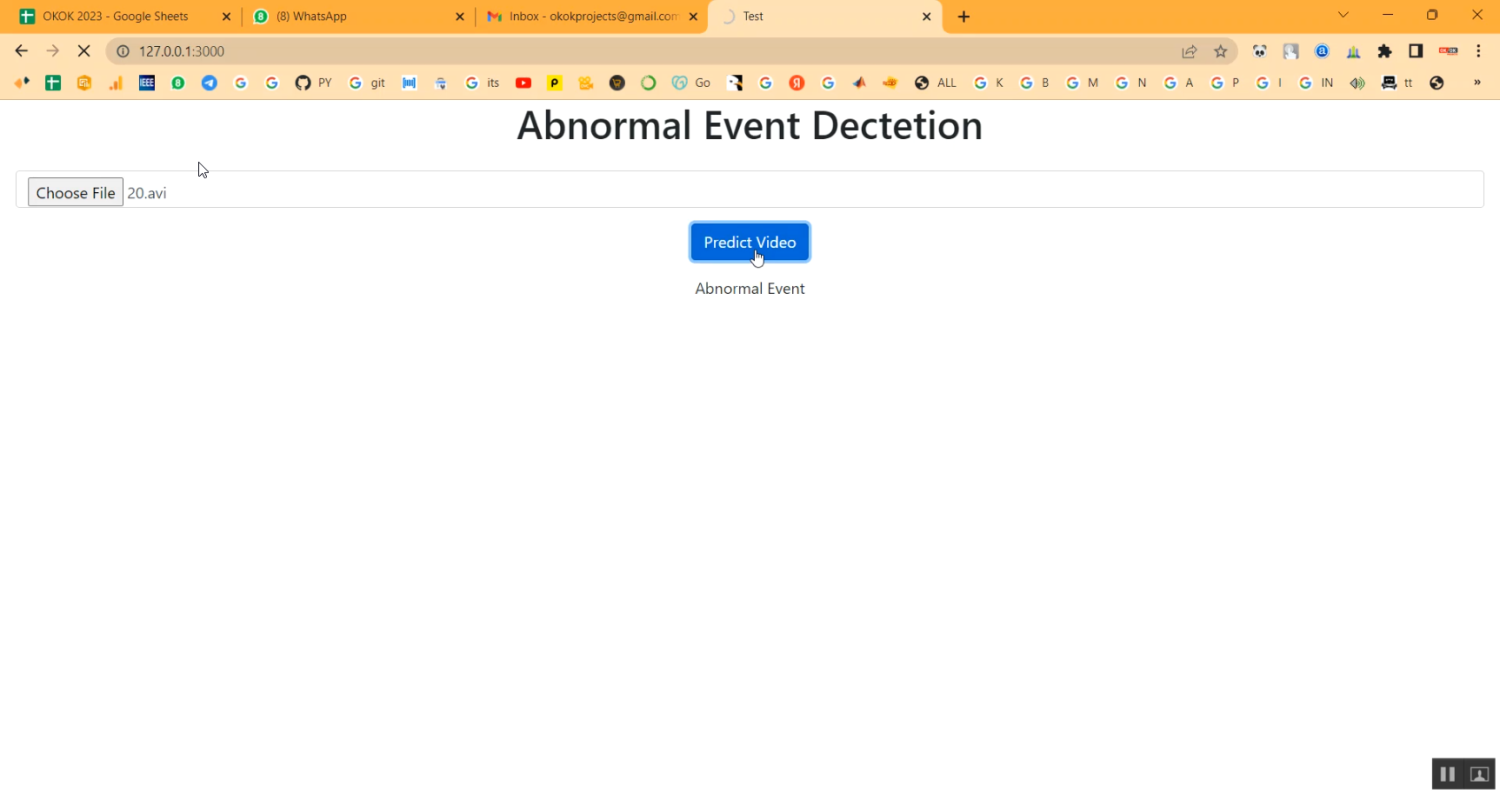Open the green speaker bookmark icon
The height and width of the screenshot is (794, 1500).
click(x=1357, y=83)
